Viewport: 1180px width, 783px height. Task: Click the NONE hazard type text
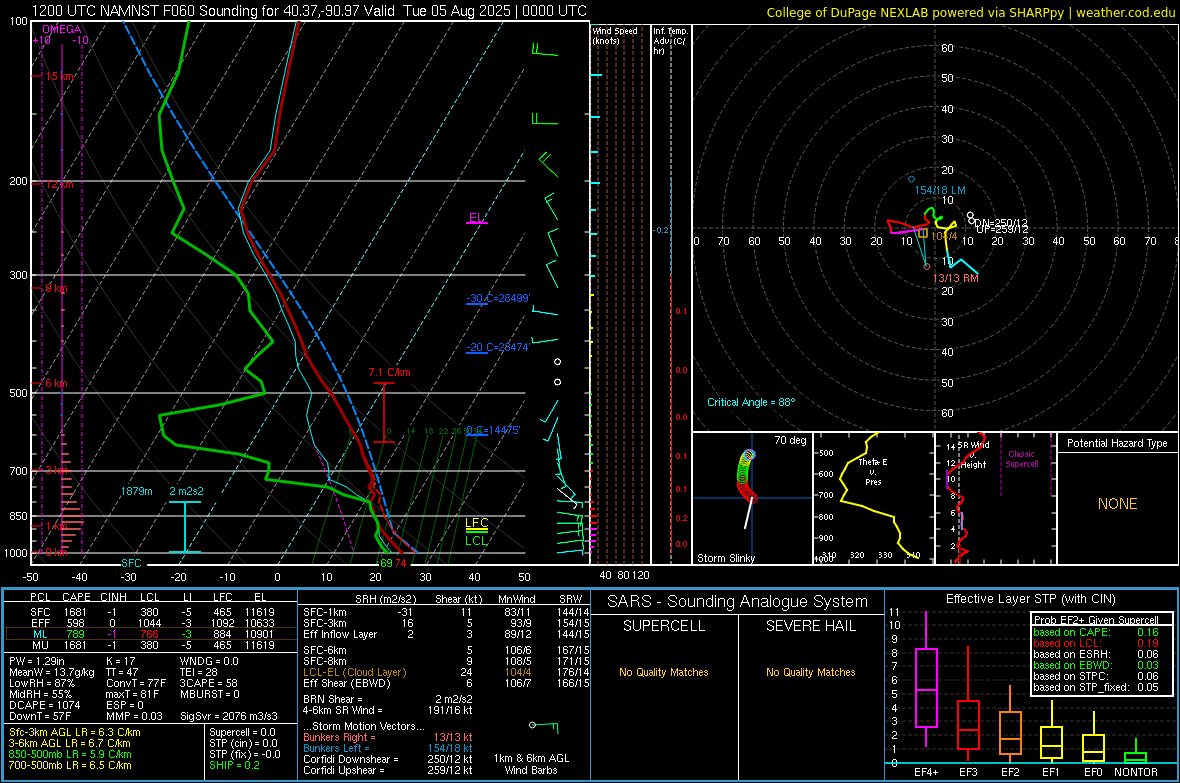point(1118,504)
